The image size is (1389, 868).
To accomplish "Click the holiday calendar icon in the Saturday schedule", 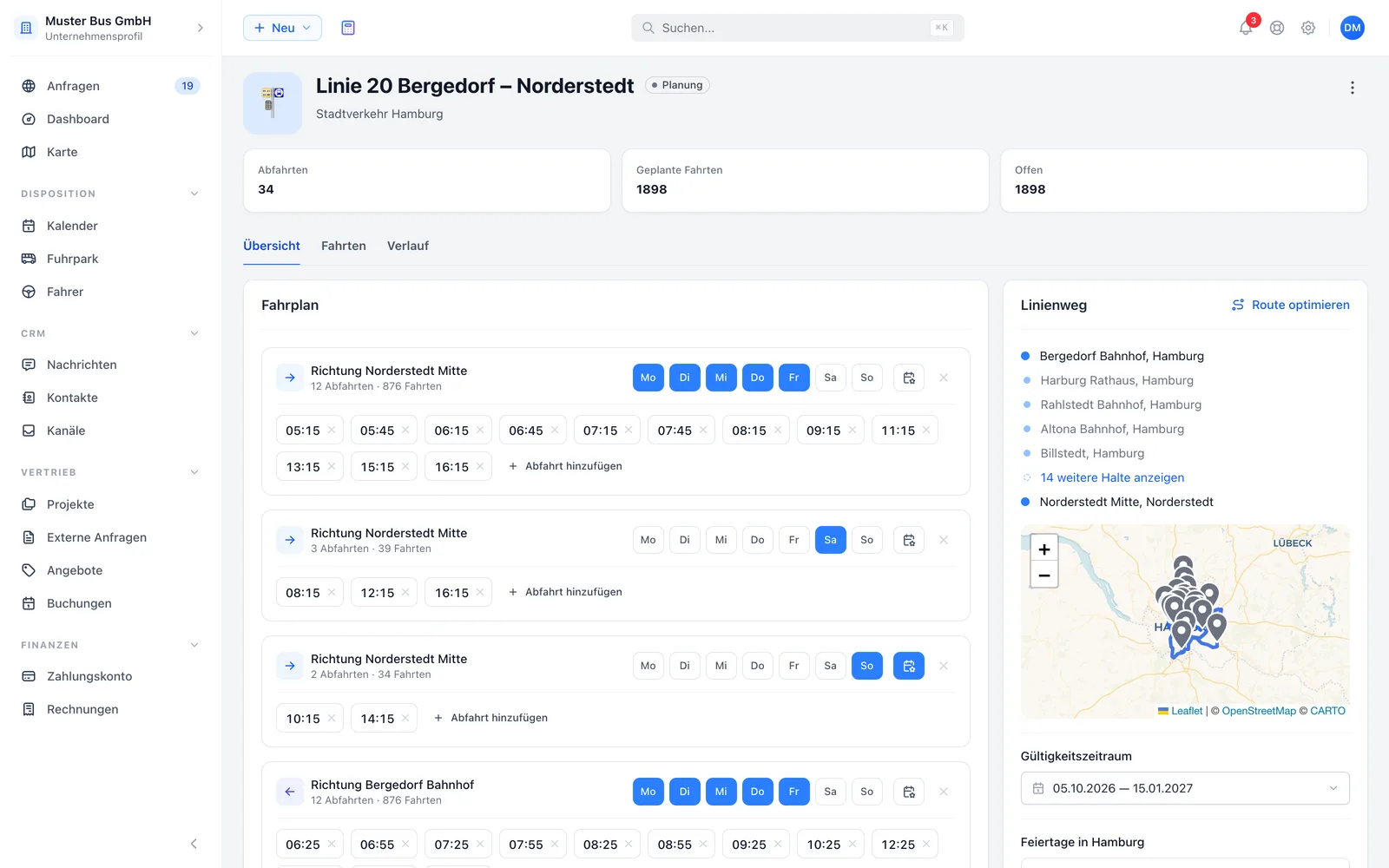I will (909, 540).
